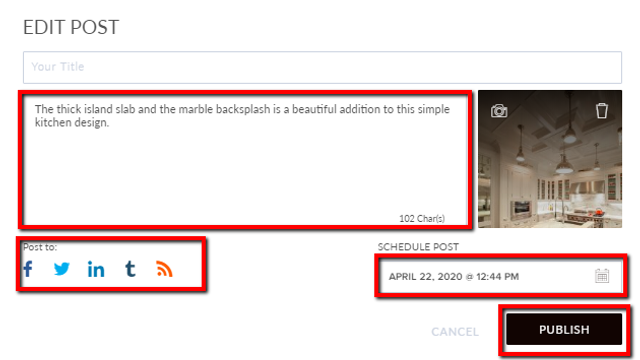
Task: Replace photo using the camera icon
Action: [499, 111]
